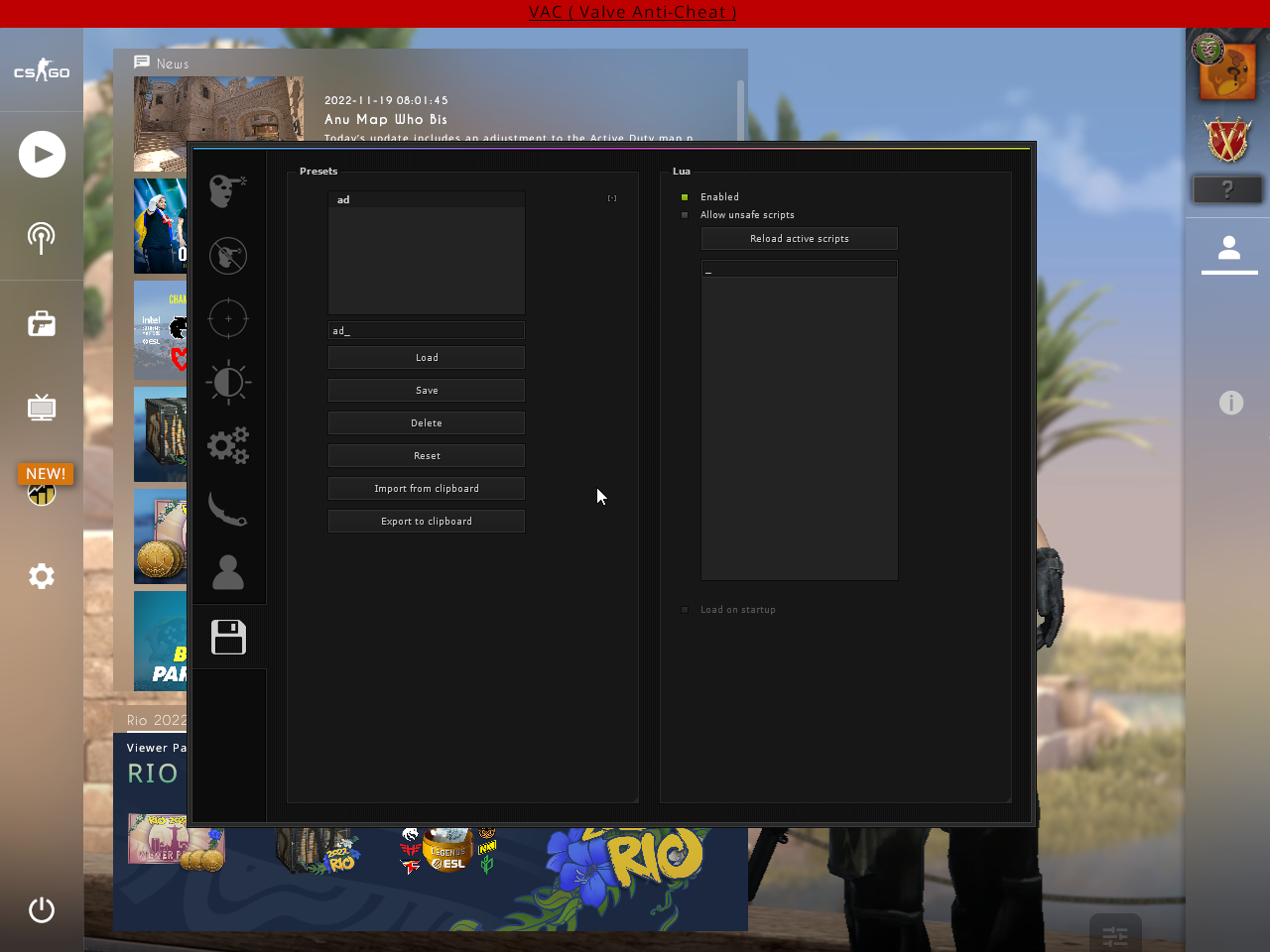This screenshot has width=1270, height=952.
Task: Collapse presets list with the [-] toggle
Action: 612,198
